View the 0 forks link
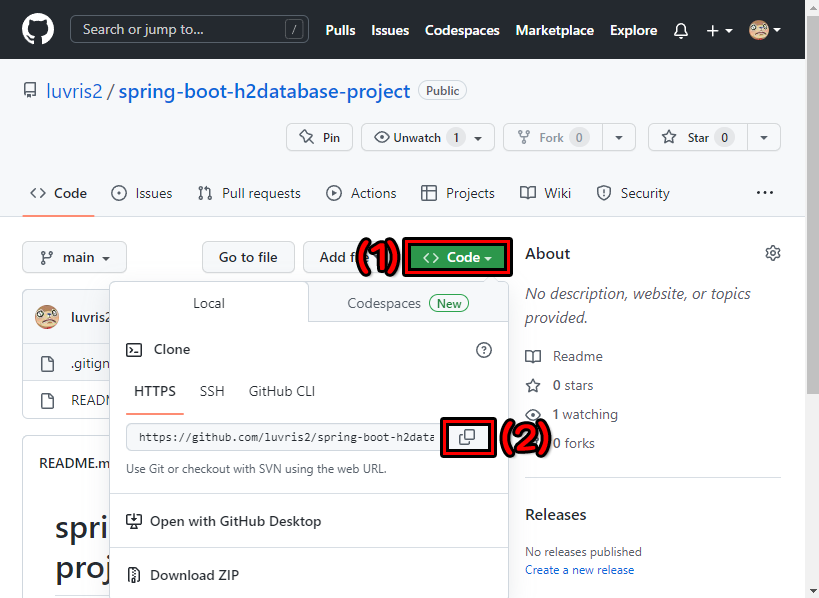Image resolution: width=819 pixels, height=598 pixels. [573, 443]
